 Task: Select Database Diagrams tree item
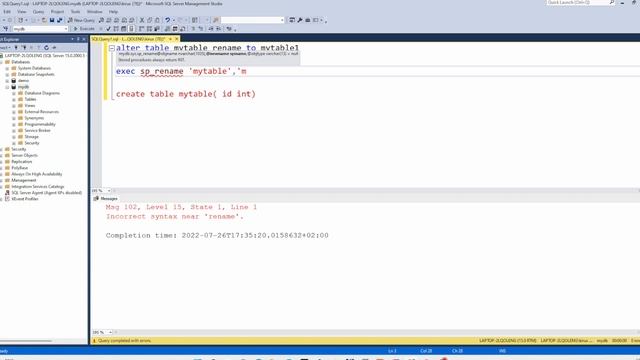pos(42,93)
